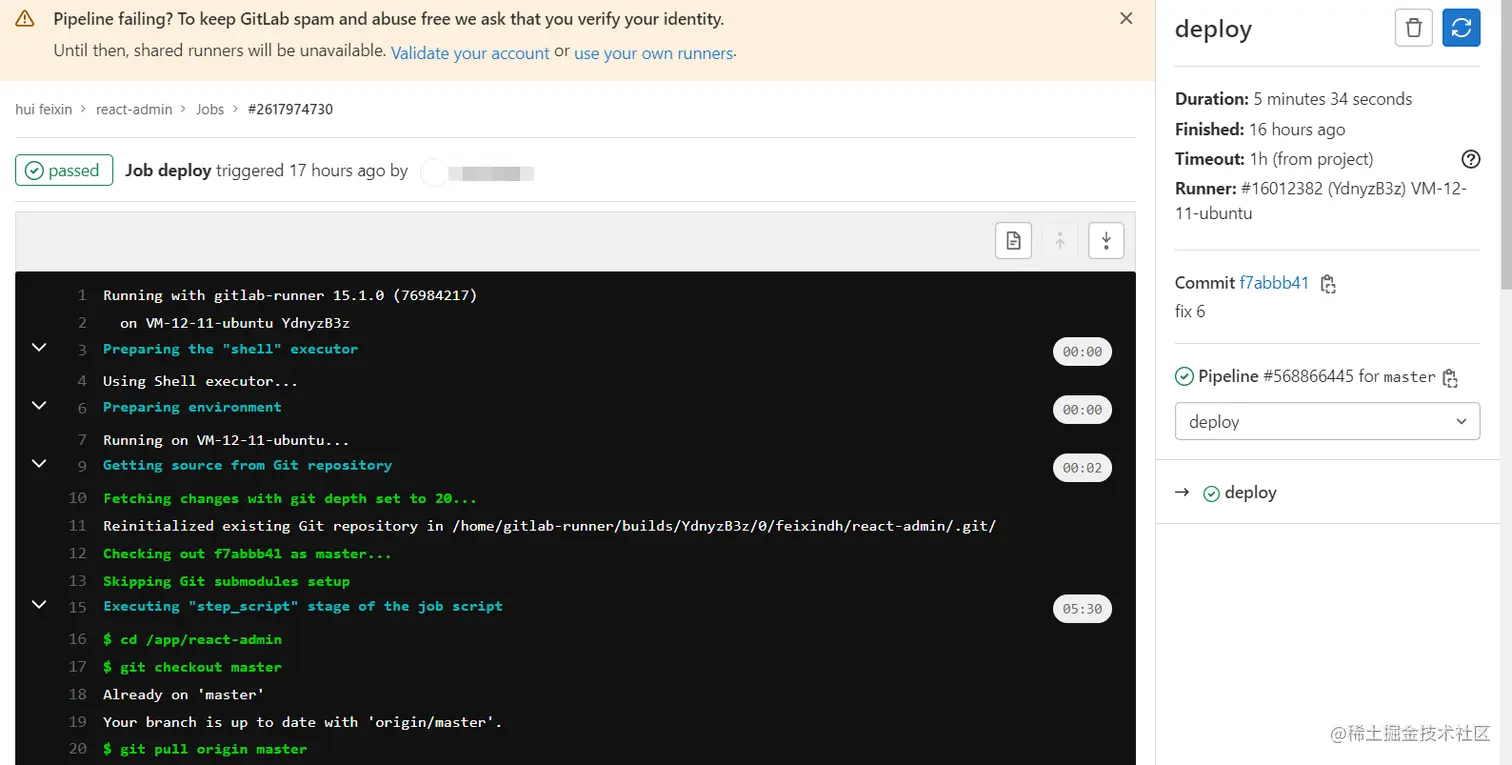Open the complete raw job log
Image resolution: width=1512 pixels, height=765 pixels.
point(1013,240)
